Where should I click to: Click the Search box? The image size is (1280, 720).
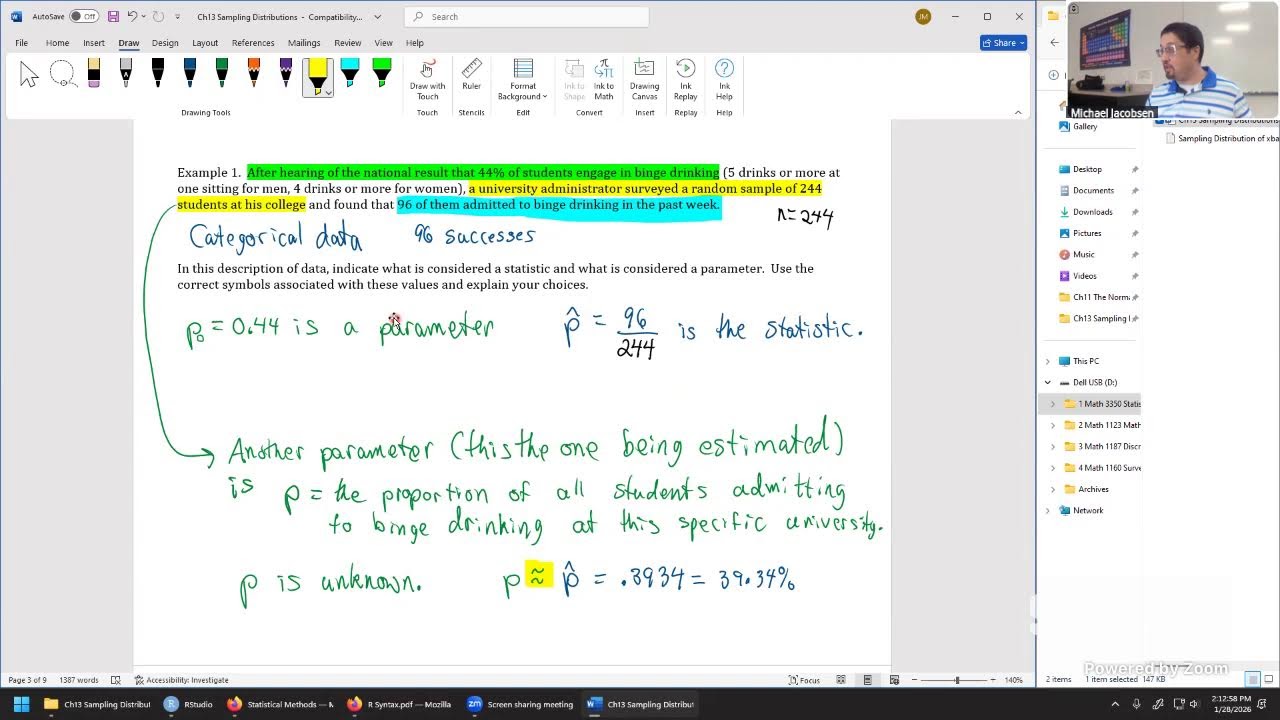tap(527, 17)
